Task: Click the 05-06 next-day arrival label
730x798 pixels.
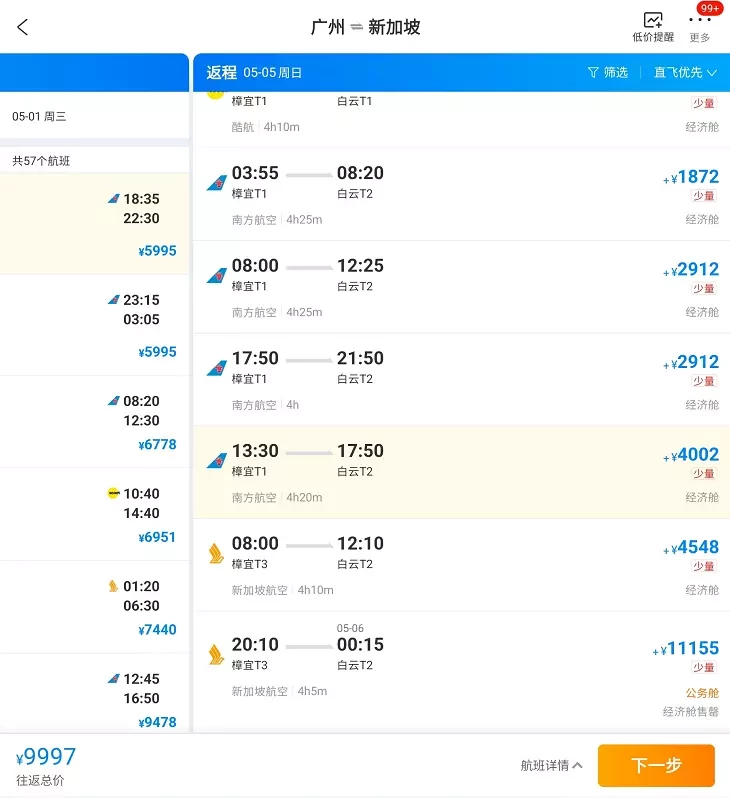Action: [x=350, y=628]
